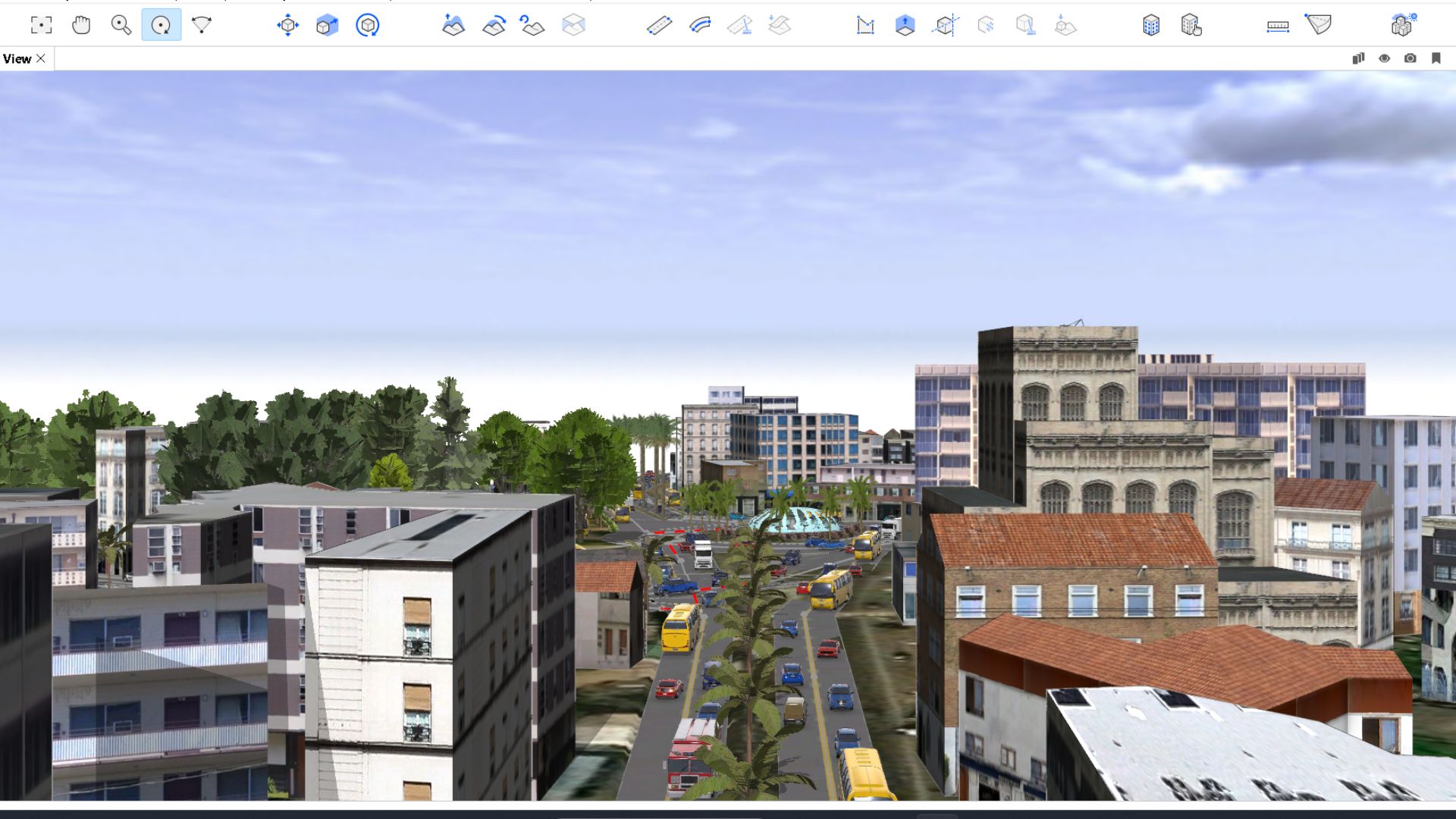Toggle the viewport eye visibility settings

tap(1384, 58)
